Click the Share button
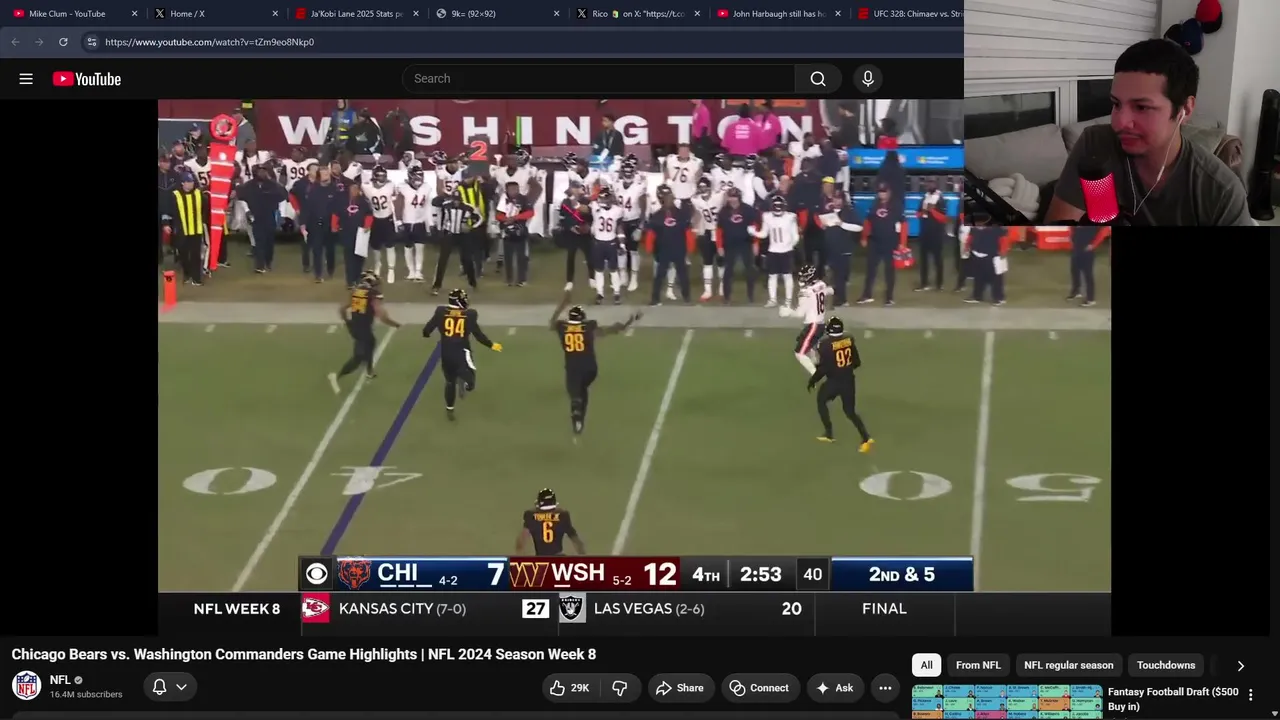 coord(680,688)
